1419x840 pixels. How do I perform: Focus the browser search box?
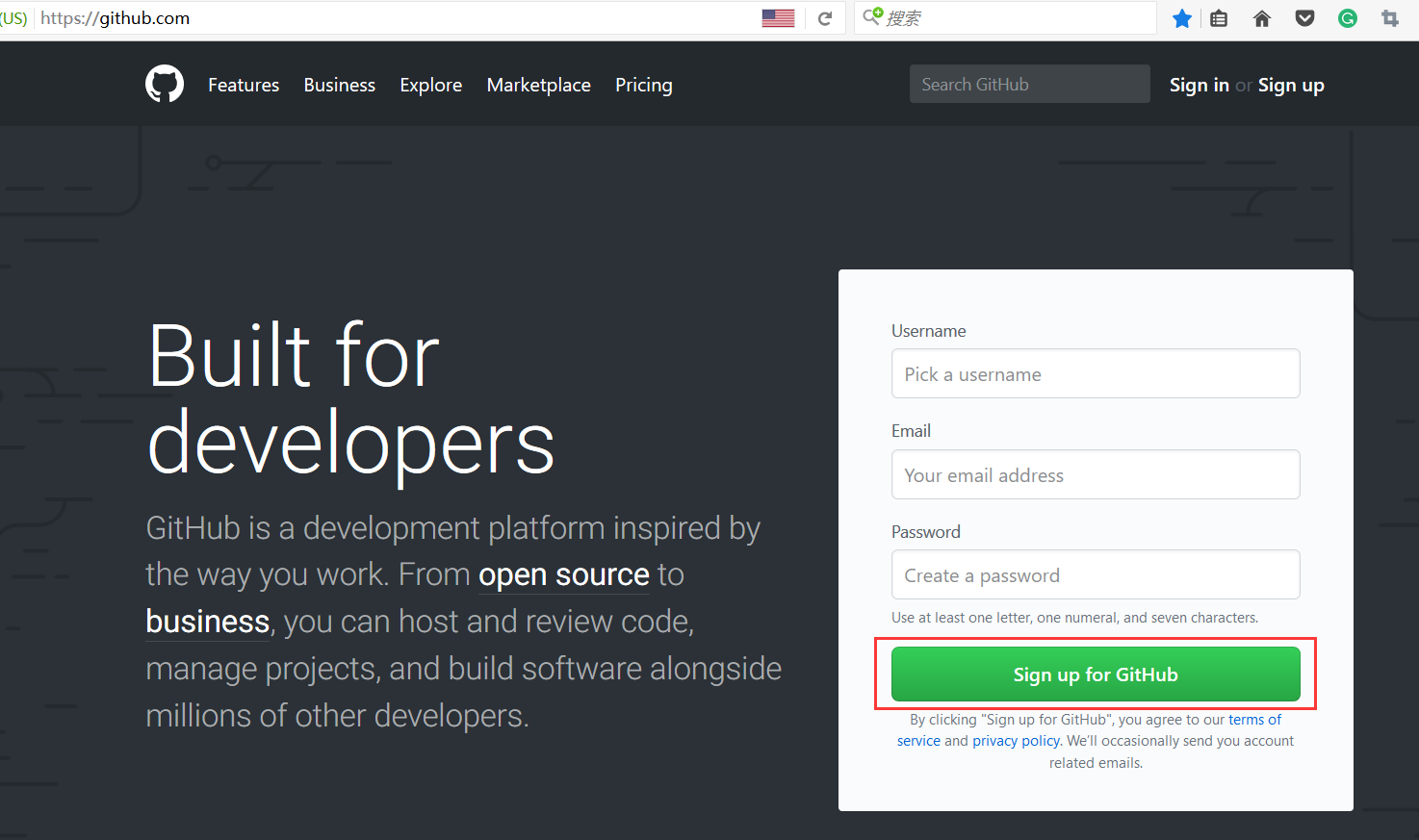[x=1005, y=18]
